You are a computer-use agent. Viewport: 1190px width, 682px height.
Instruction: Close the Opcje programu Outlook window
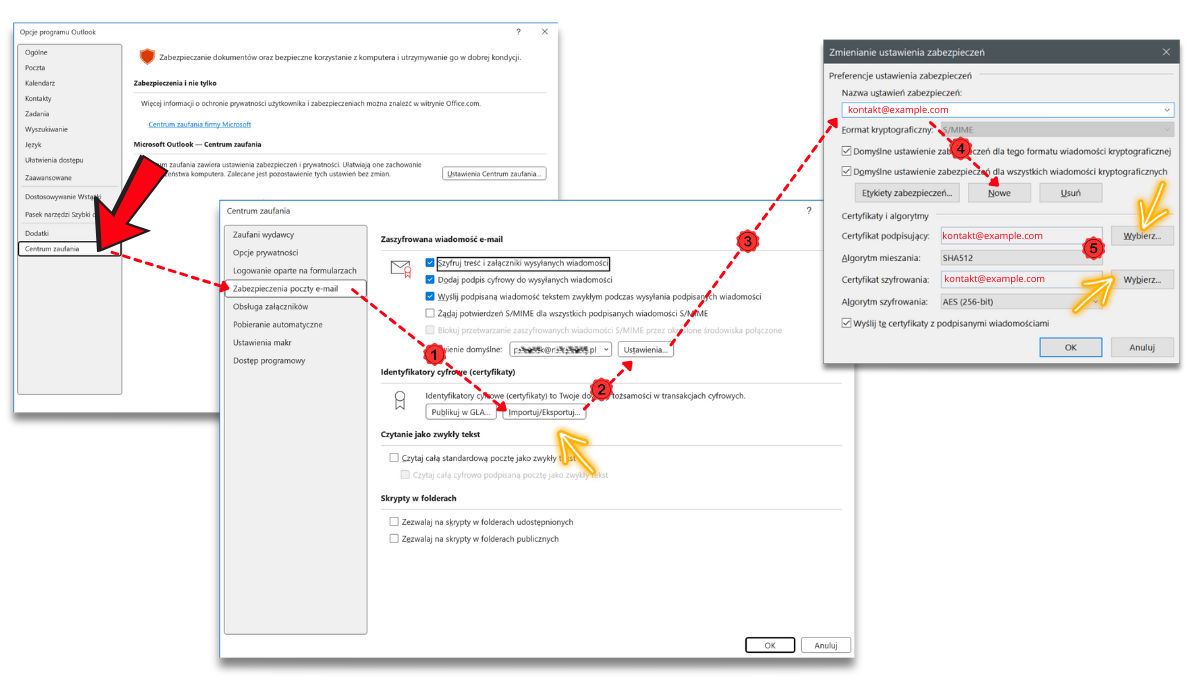coord(544,32)
